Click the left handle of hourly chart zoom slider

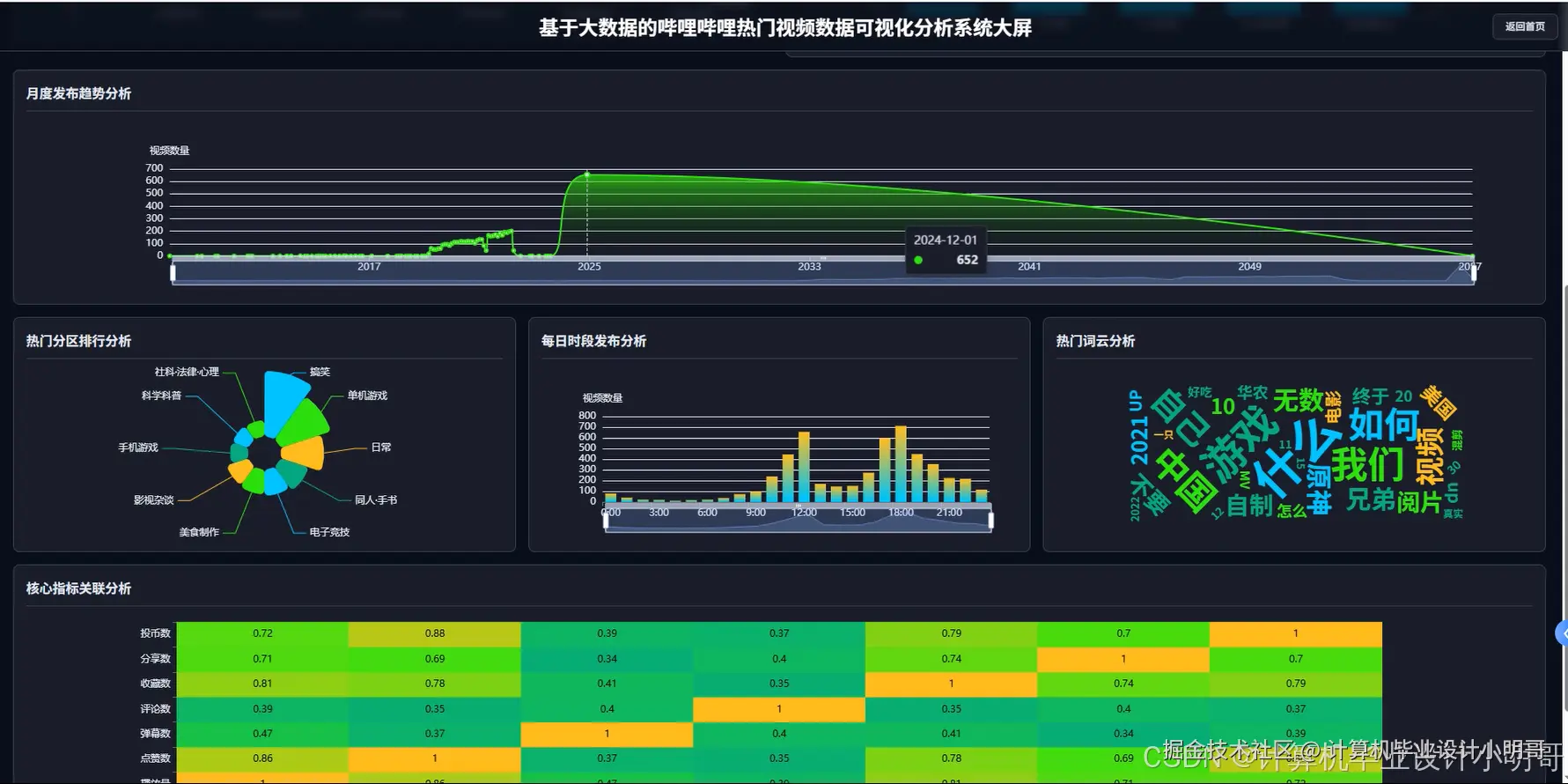pos(606,520)
